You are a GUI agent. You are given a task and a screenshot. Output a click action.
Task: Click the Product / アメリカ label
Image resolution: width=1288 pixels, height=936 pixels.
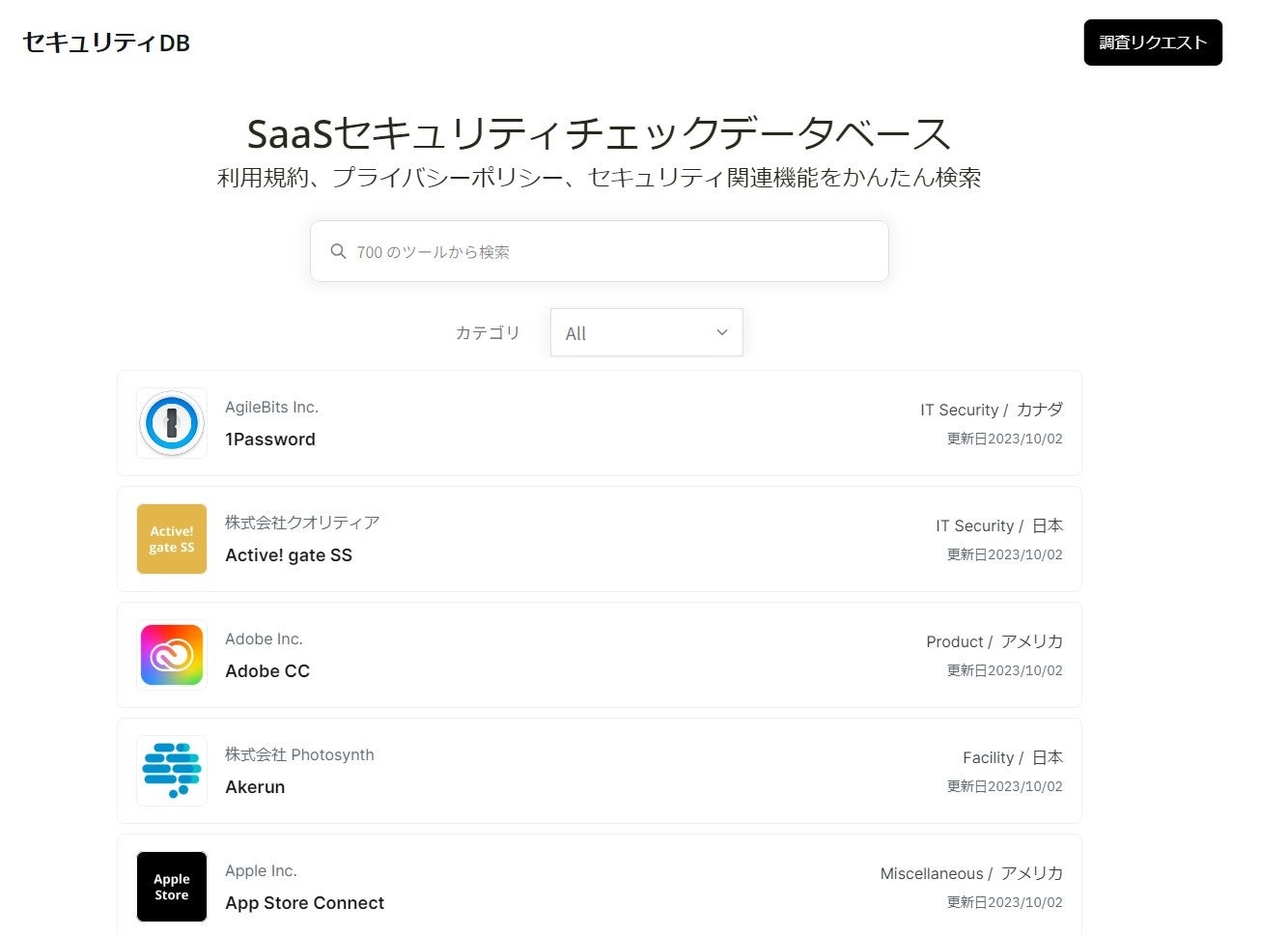tap(994, 641)
